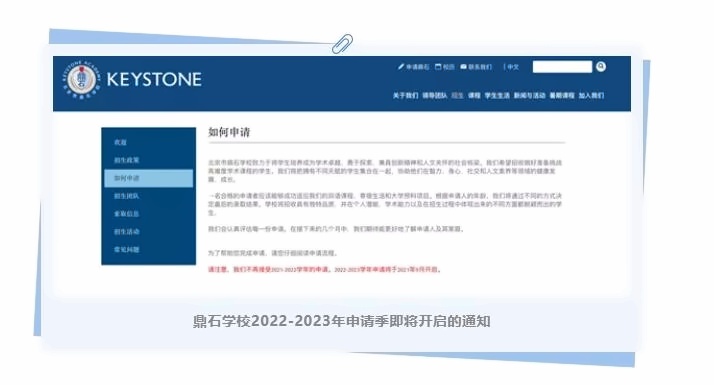Click the caption 鼎石学校2022-2023年申请季即将开启的通知
Viewport: 714px width, 385px height.
[342, 321]
